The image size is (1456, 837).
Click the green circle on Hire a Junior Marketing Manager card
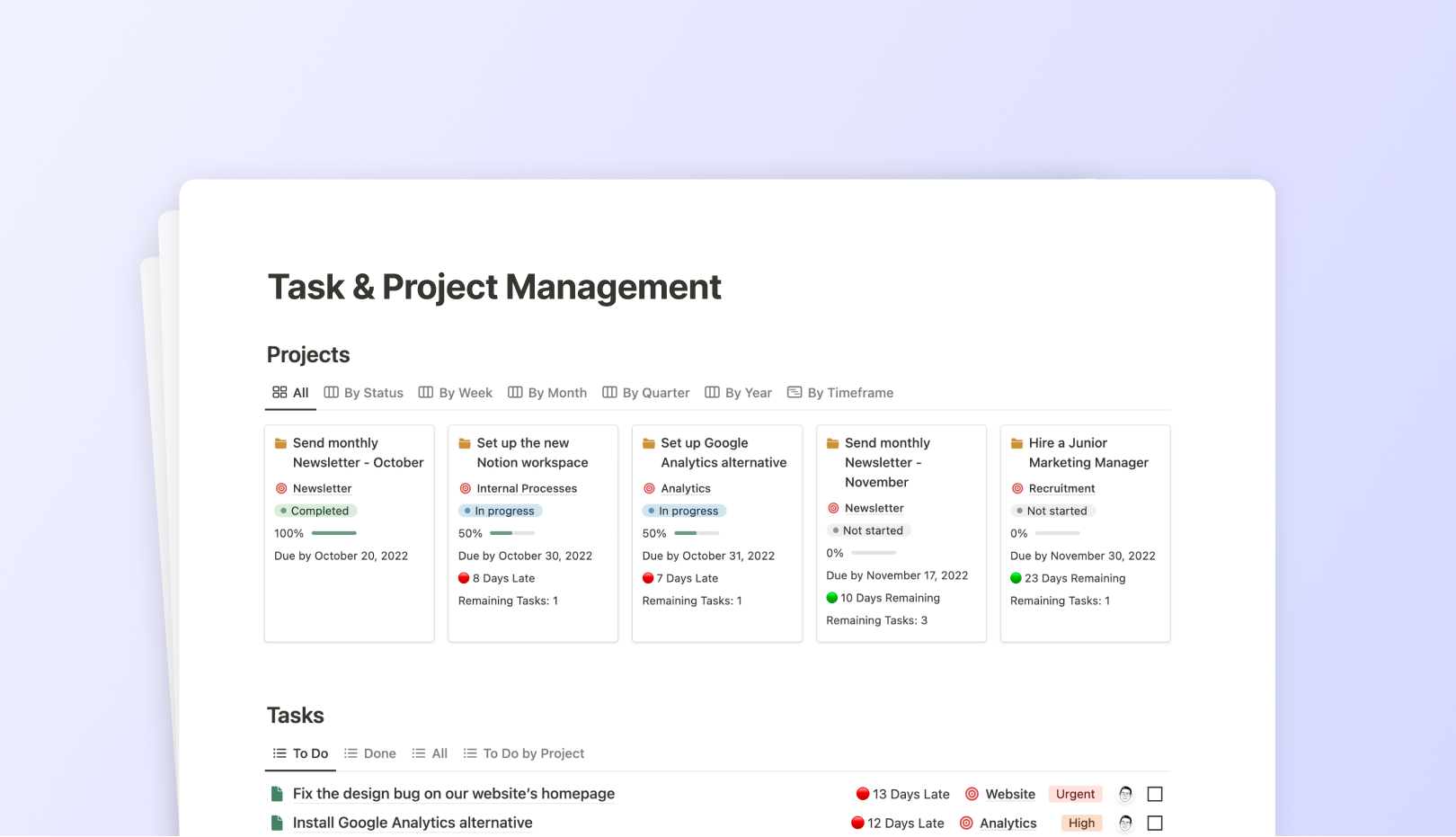click(x=1016, y=578)
